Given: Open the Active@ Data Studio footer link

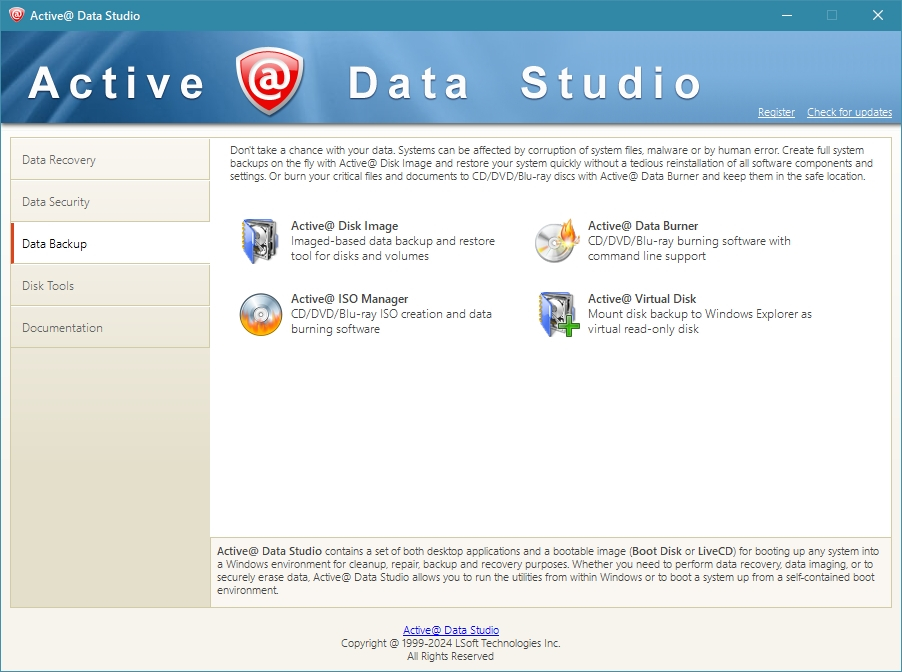Looking at the screenshot, I should coord(450,630).
